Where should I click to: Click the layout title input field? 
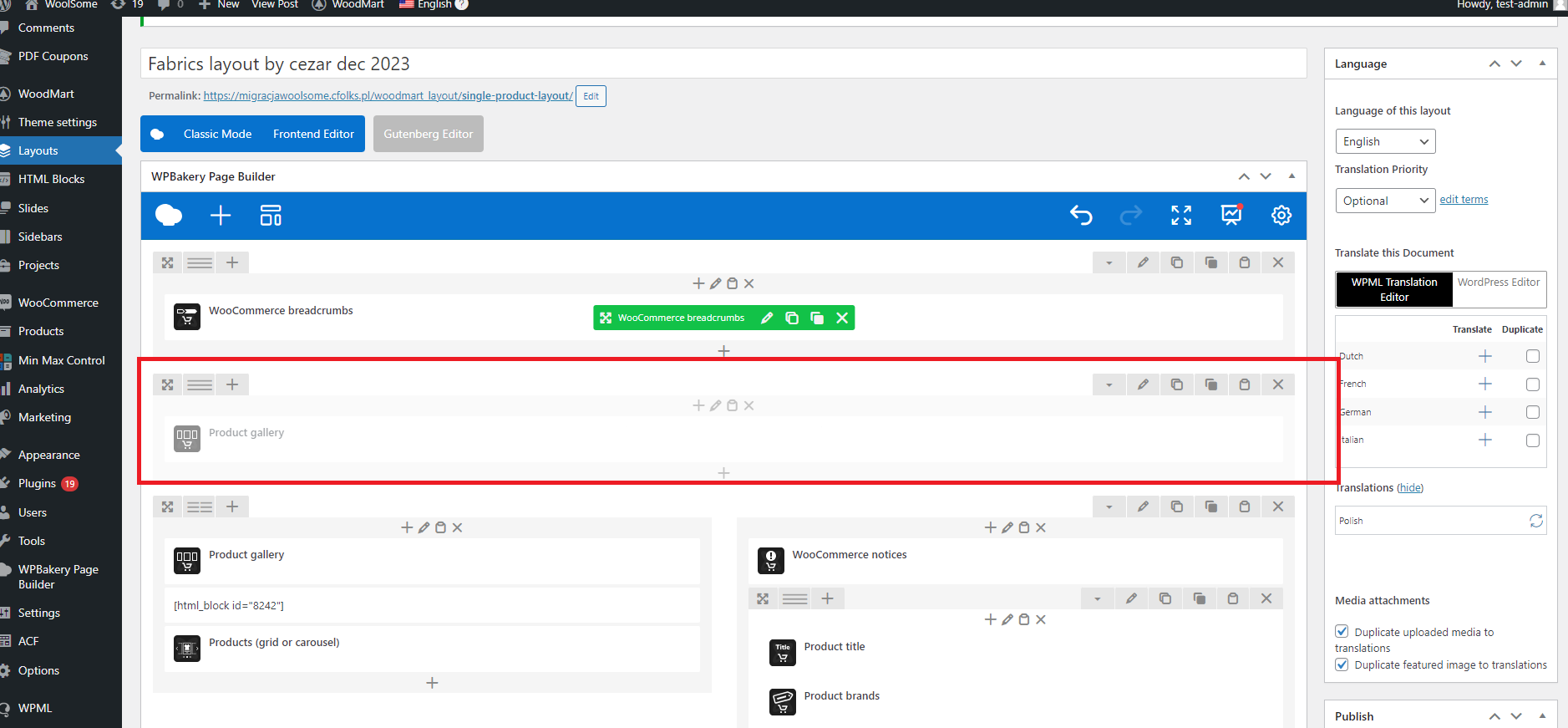click(723, 64)
